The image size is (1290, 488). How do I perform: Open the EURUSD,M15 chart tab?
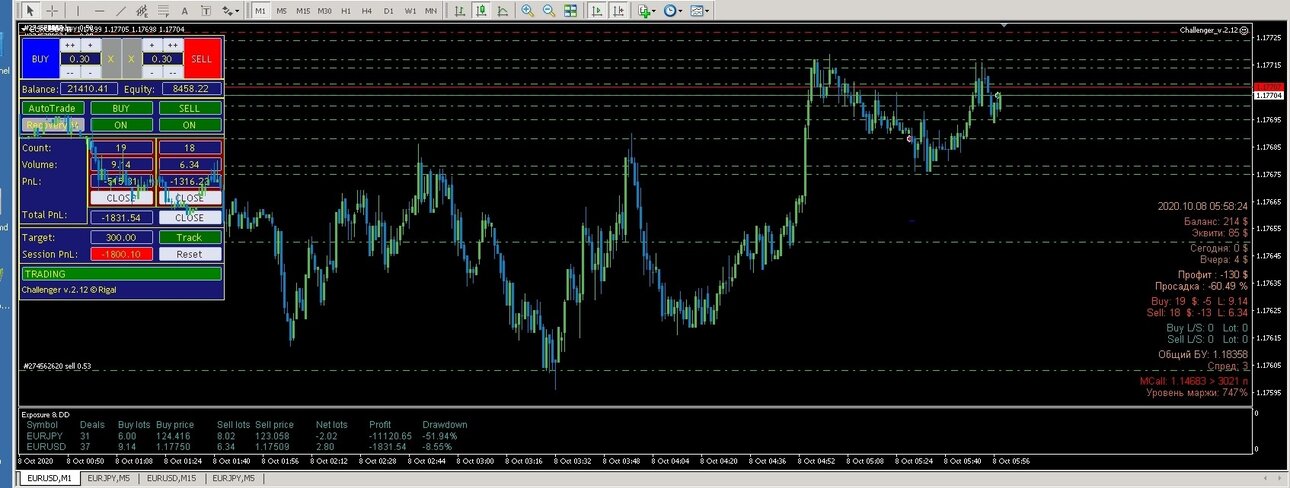171,479
